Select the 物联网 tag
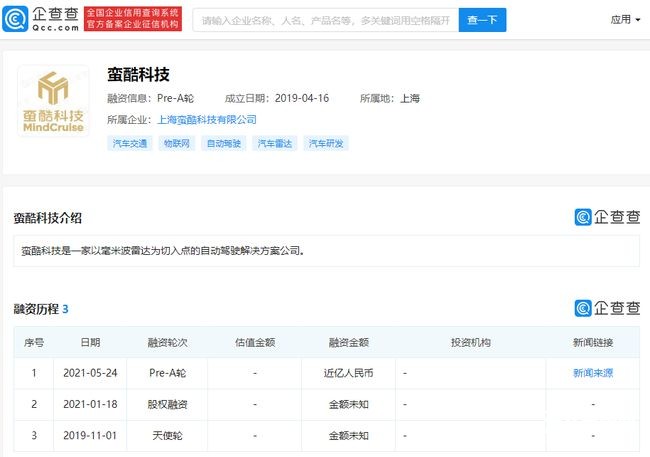650x457 pixels. click(x=177, y=144)
